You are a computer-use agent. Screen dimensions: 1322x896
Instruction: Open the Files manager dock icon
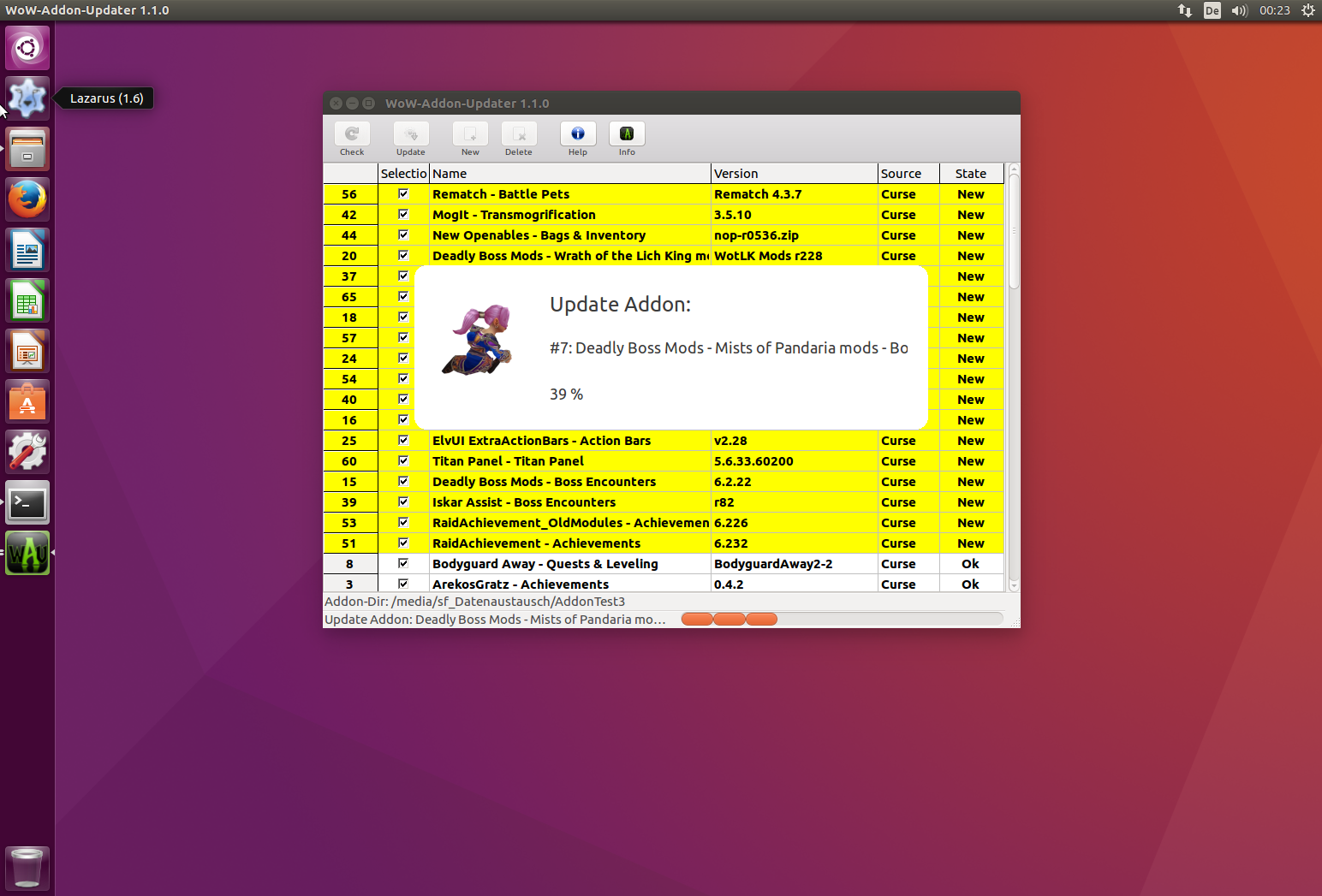point(27,149)
